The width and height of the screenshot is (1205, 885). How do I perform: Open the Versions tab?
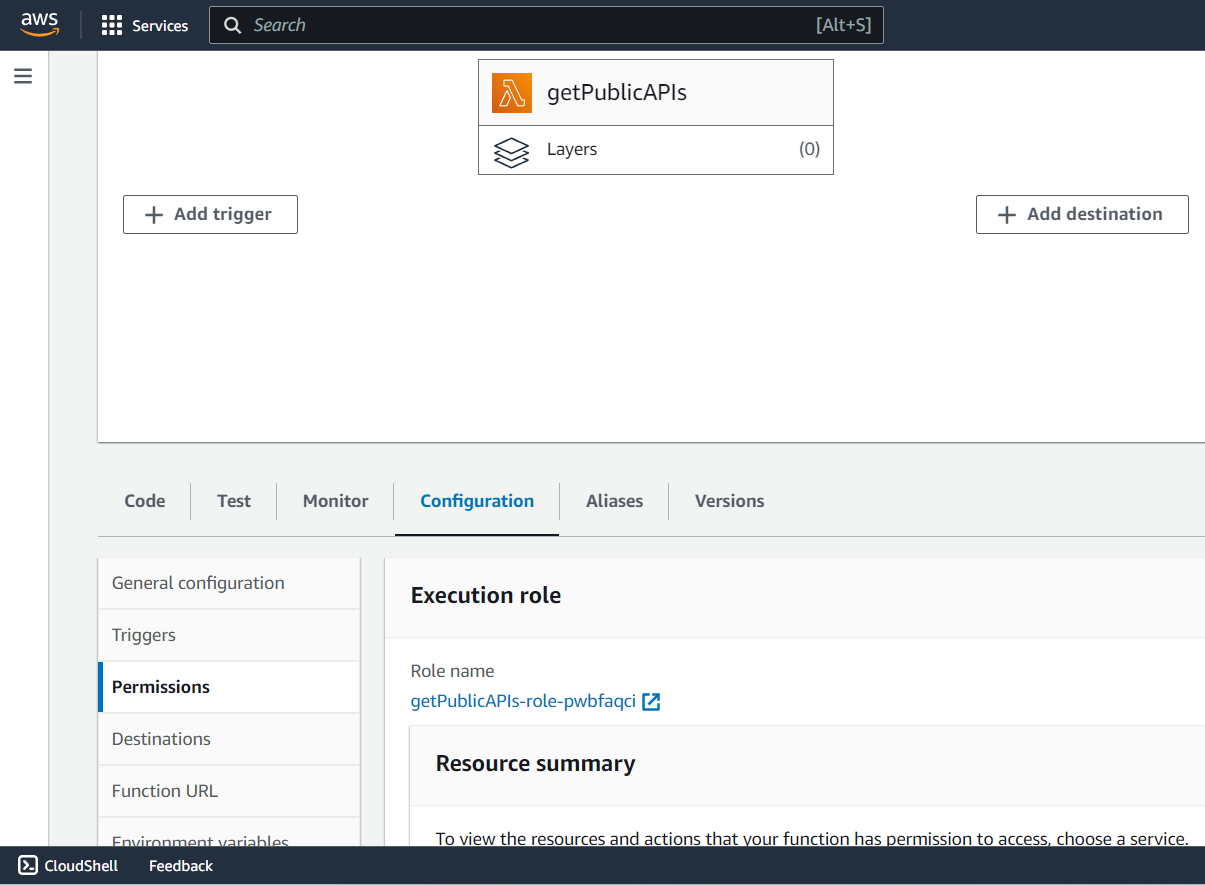(729, 501)
